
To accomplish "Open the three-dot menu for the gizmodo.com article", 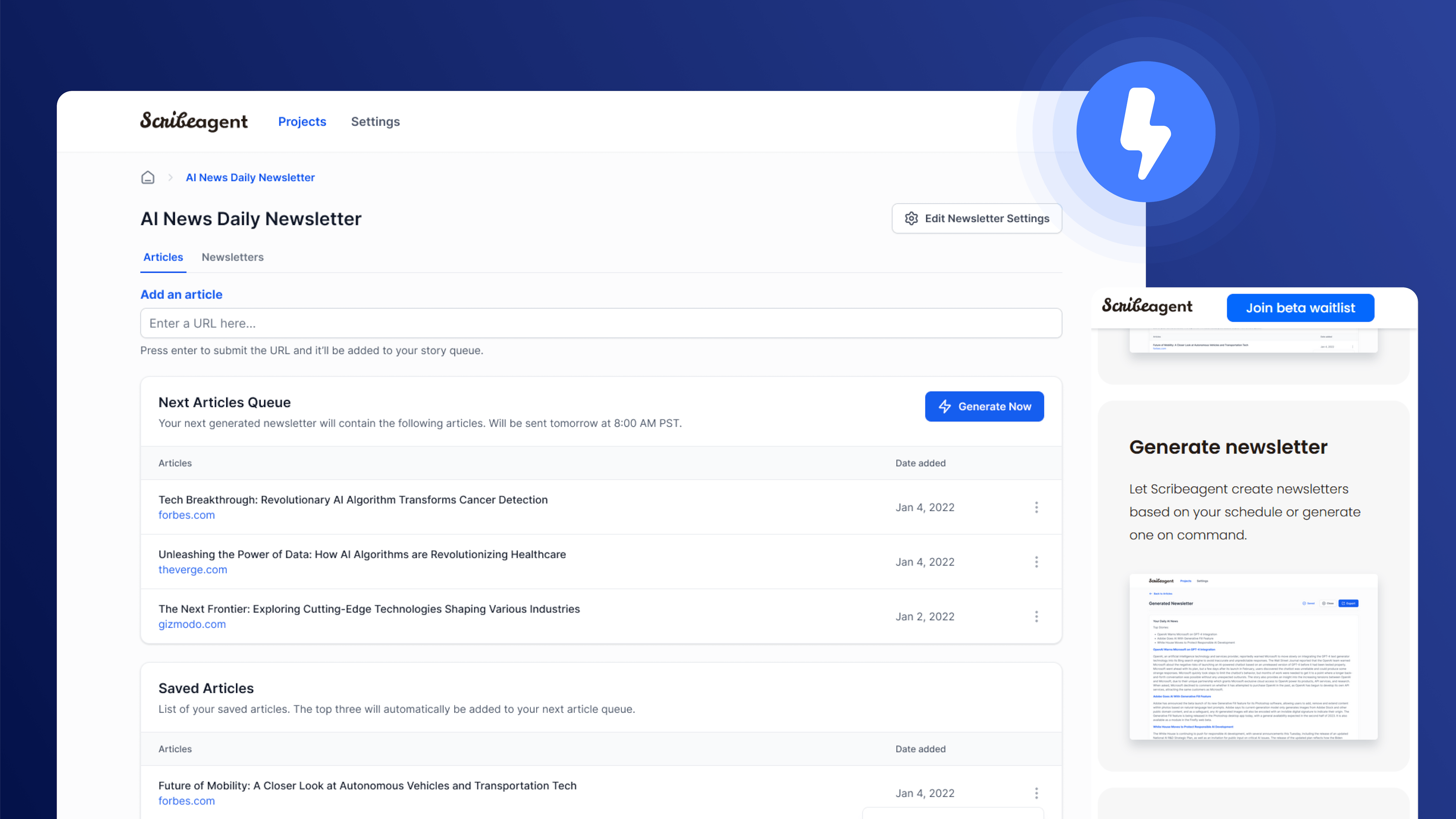I will [x=1037, y=616].
